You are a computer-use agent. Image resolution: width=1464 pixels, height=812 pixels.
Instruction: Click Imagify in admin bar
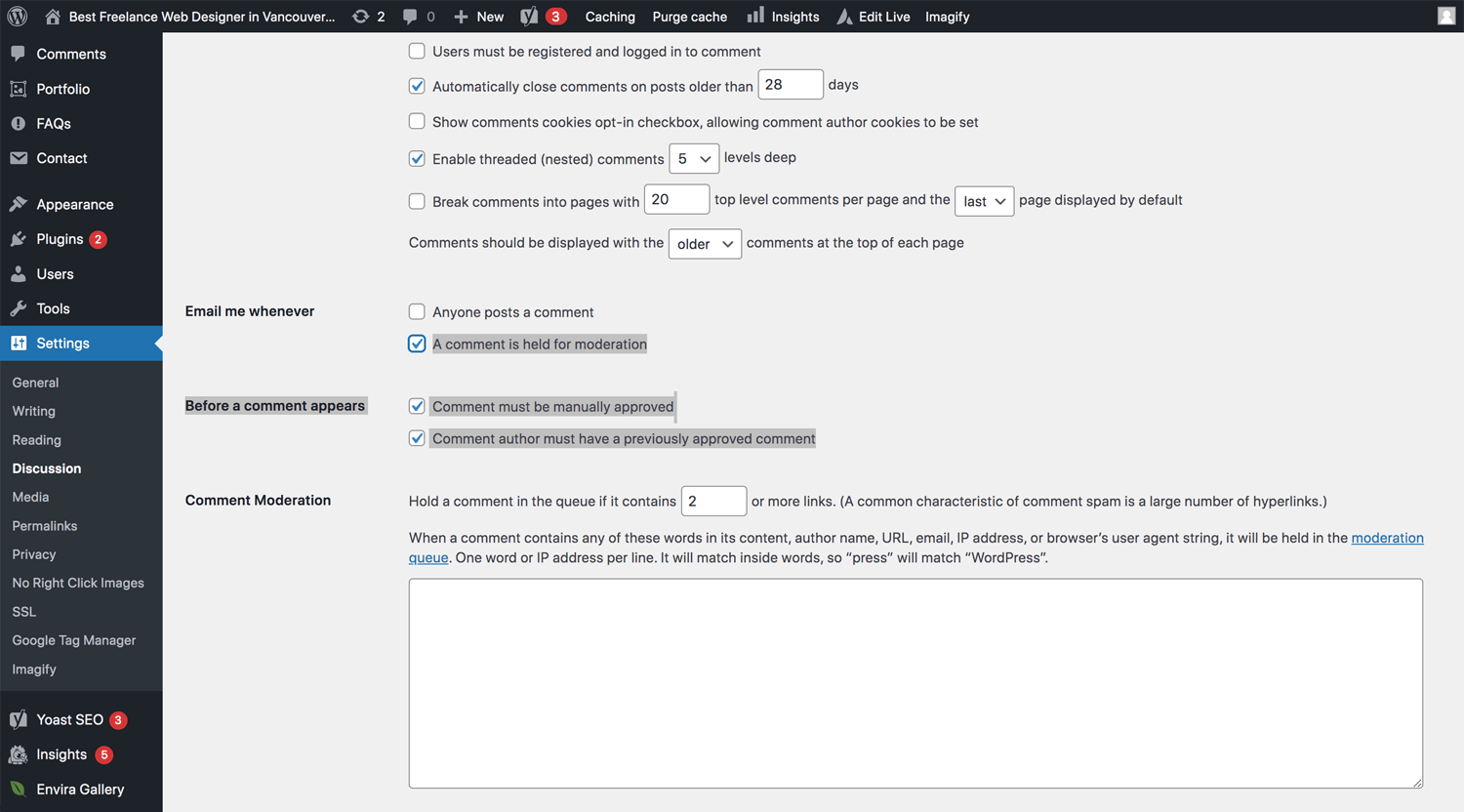[x=948, y=17]
